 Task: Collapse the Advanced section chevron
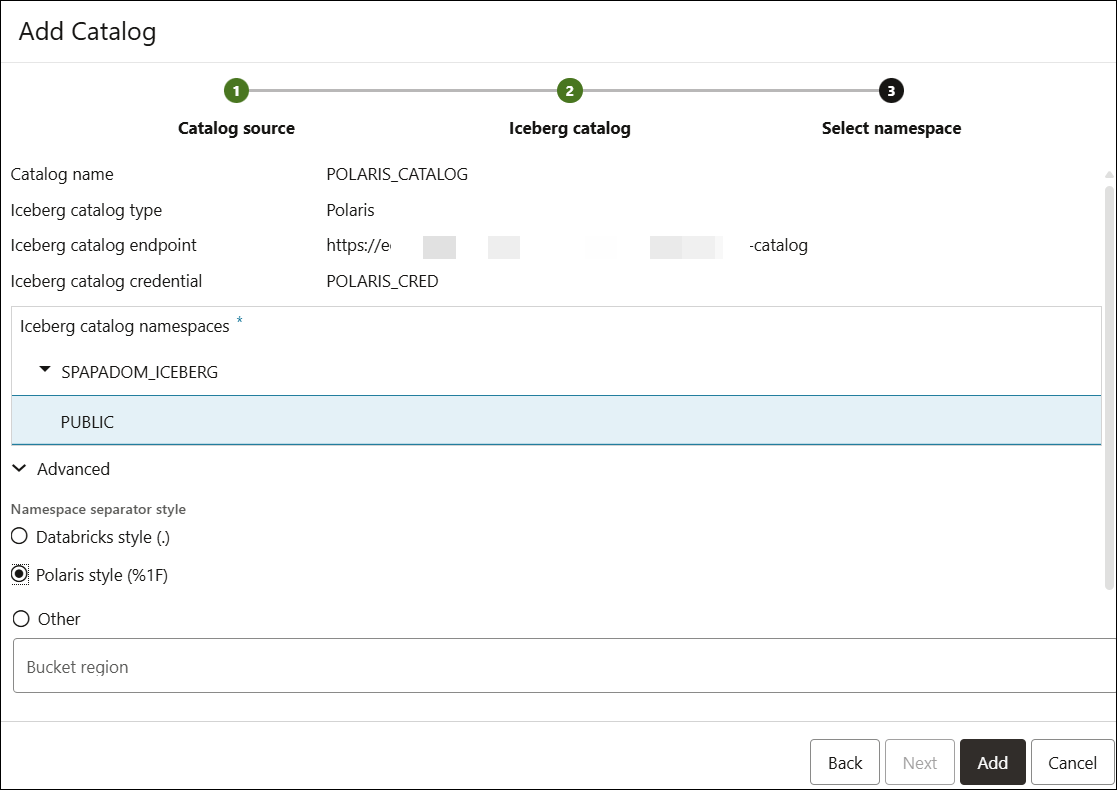click(19, 468)
